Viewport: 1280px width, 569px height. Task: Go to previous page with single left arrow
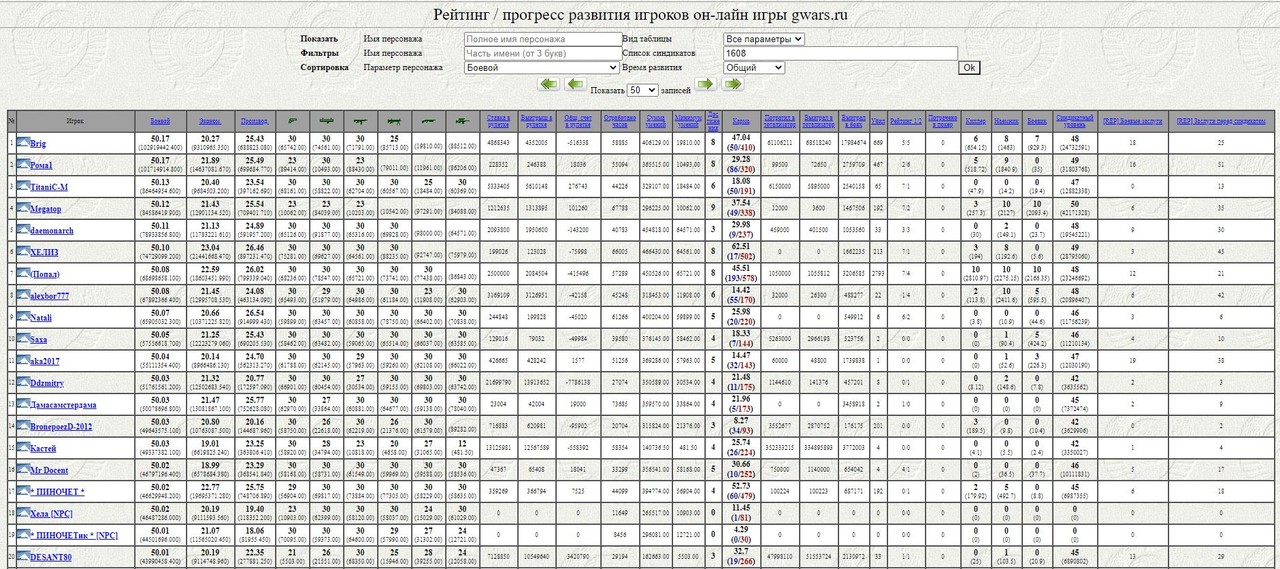(575, 84)
